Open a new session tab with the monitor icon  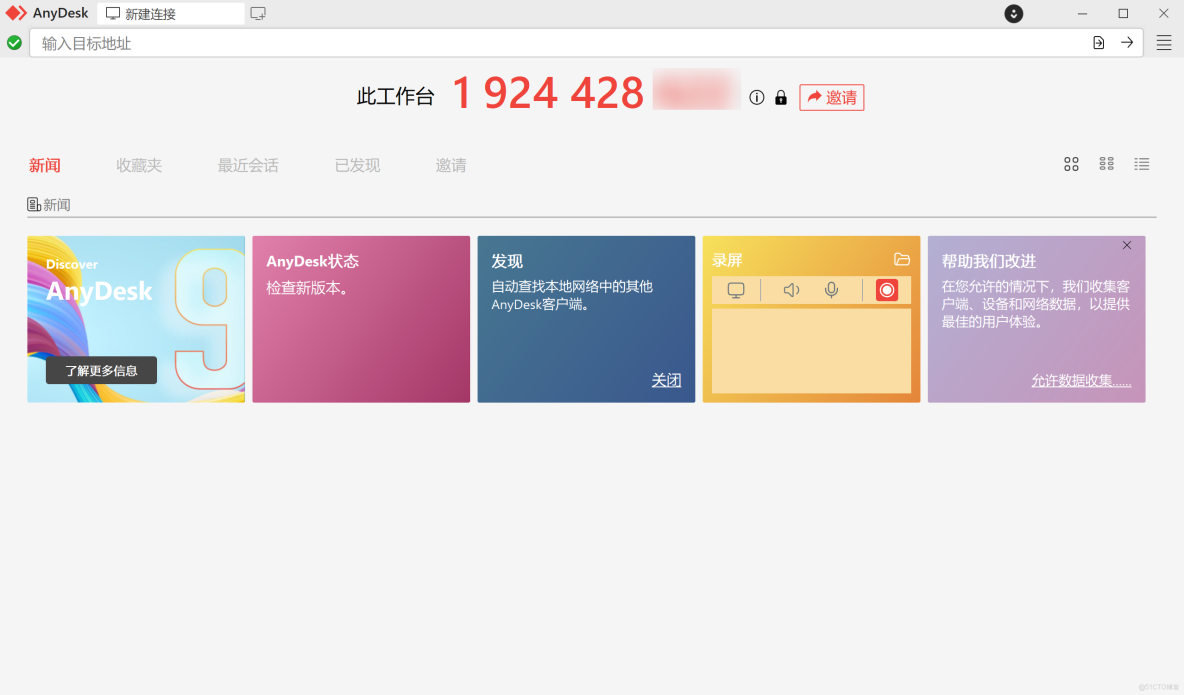click(258, 13)
